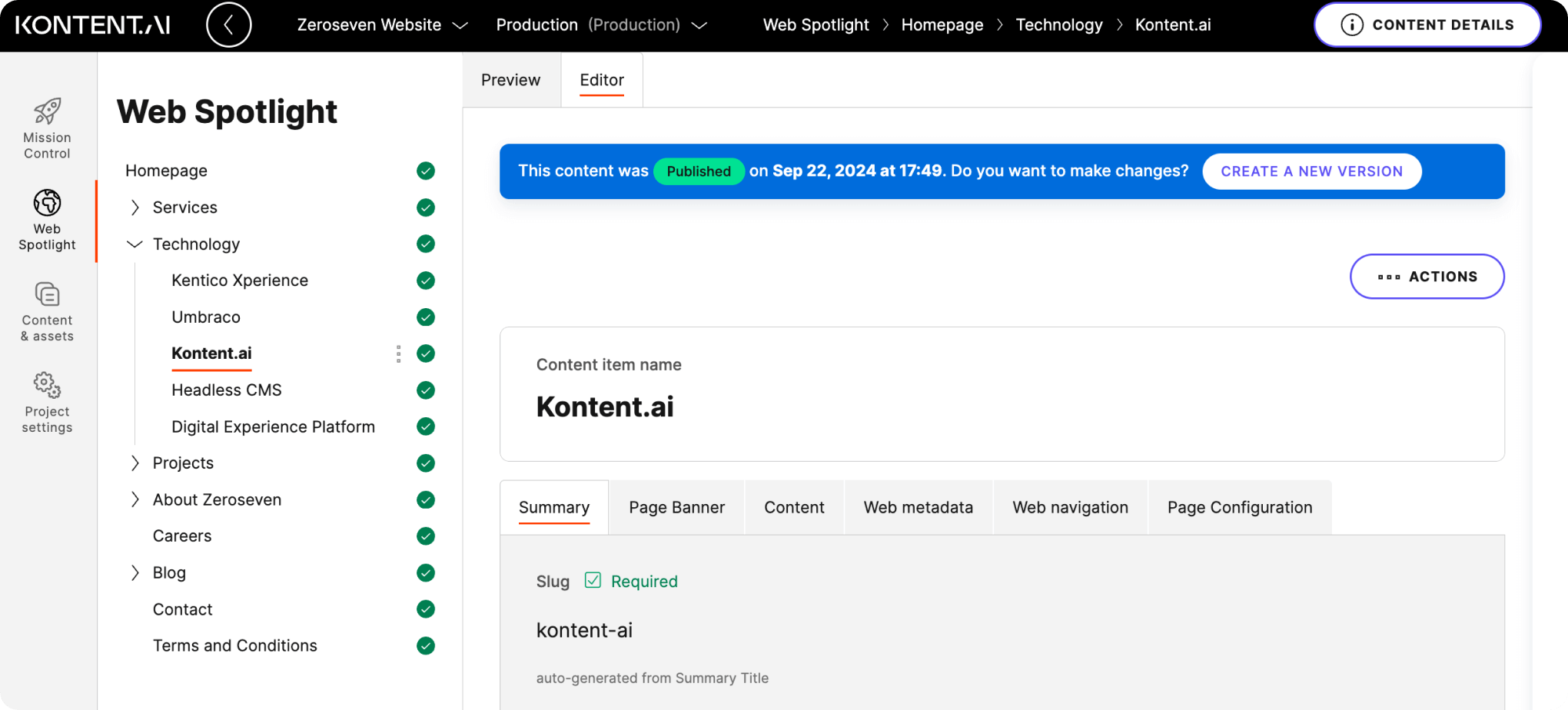The height and width of the screenshot is (710, 1568).
Task: Click the CREATE A NEW VERSION button
Action: [1311, 171]
